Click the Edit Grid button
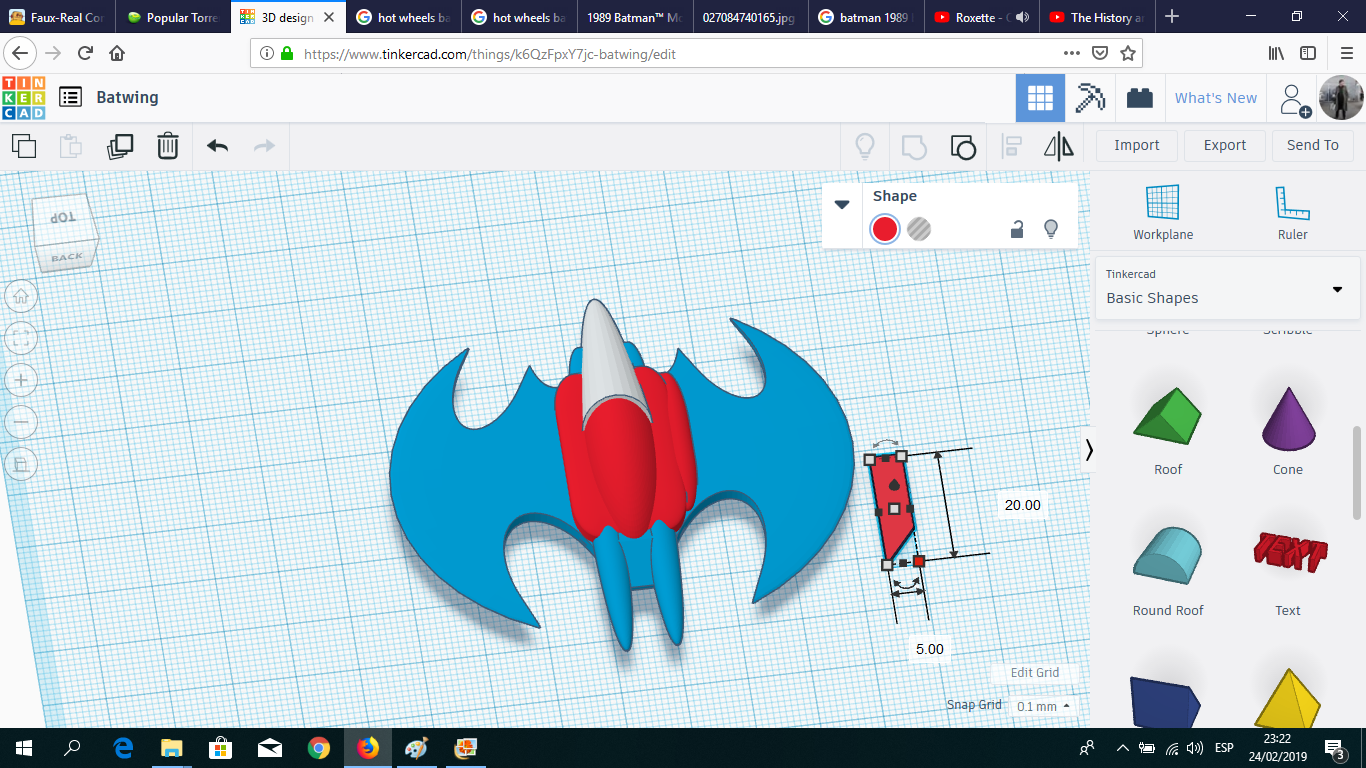Viewport: 1366px width, 768px height. pyautogui.click(x=1034, y=673)
